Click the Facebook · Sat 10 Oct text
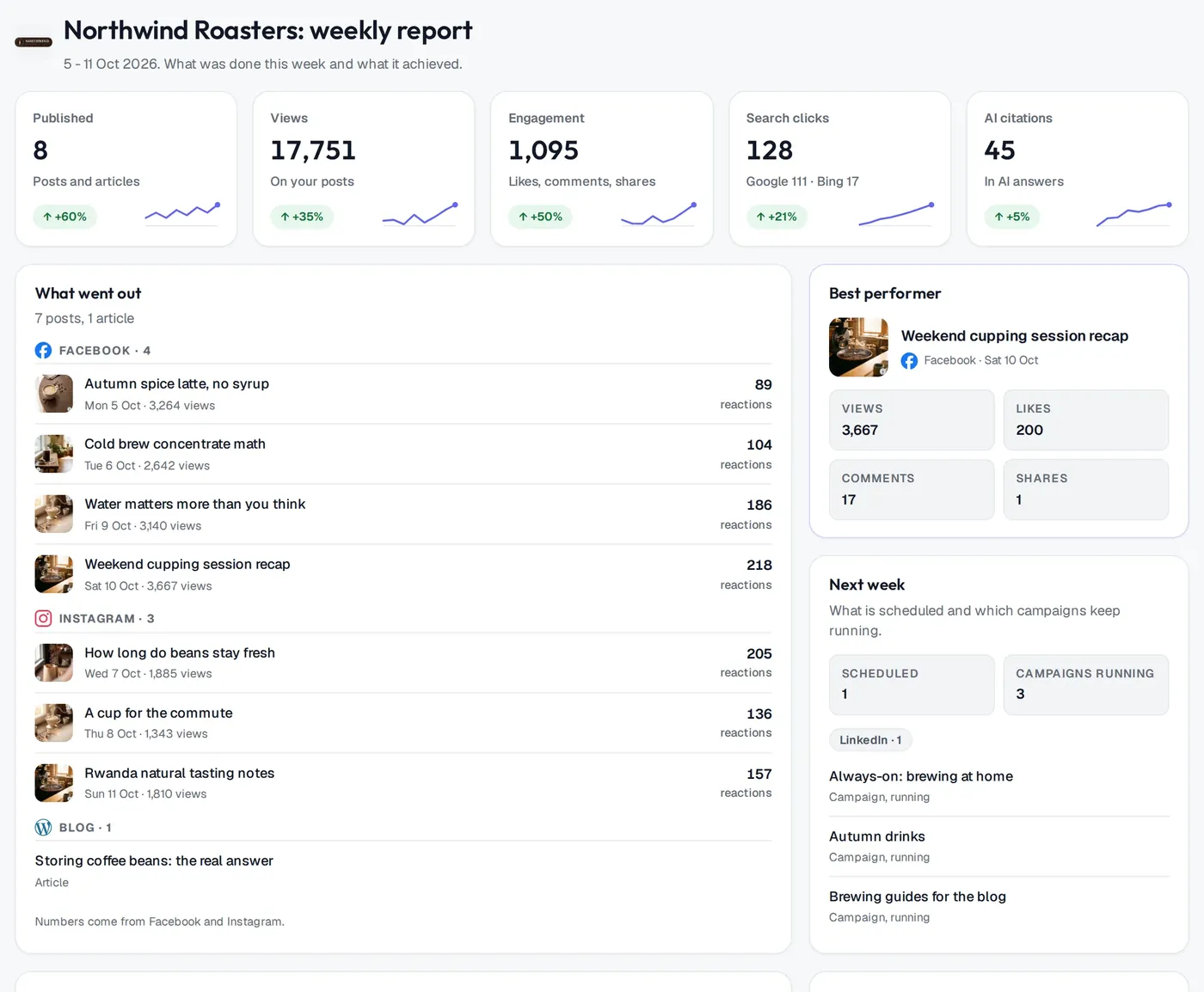The image size is (1204, 992). pyautogui.click(x=981, y=360)
